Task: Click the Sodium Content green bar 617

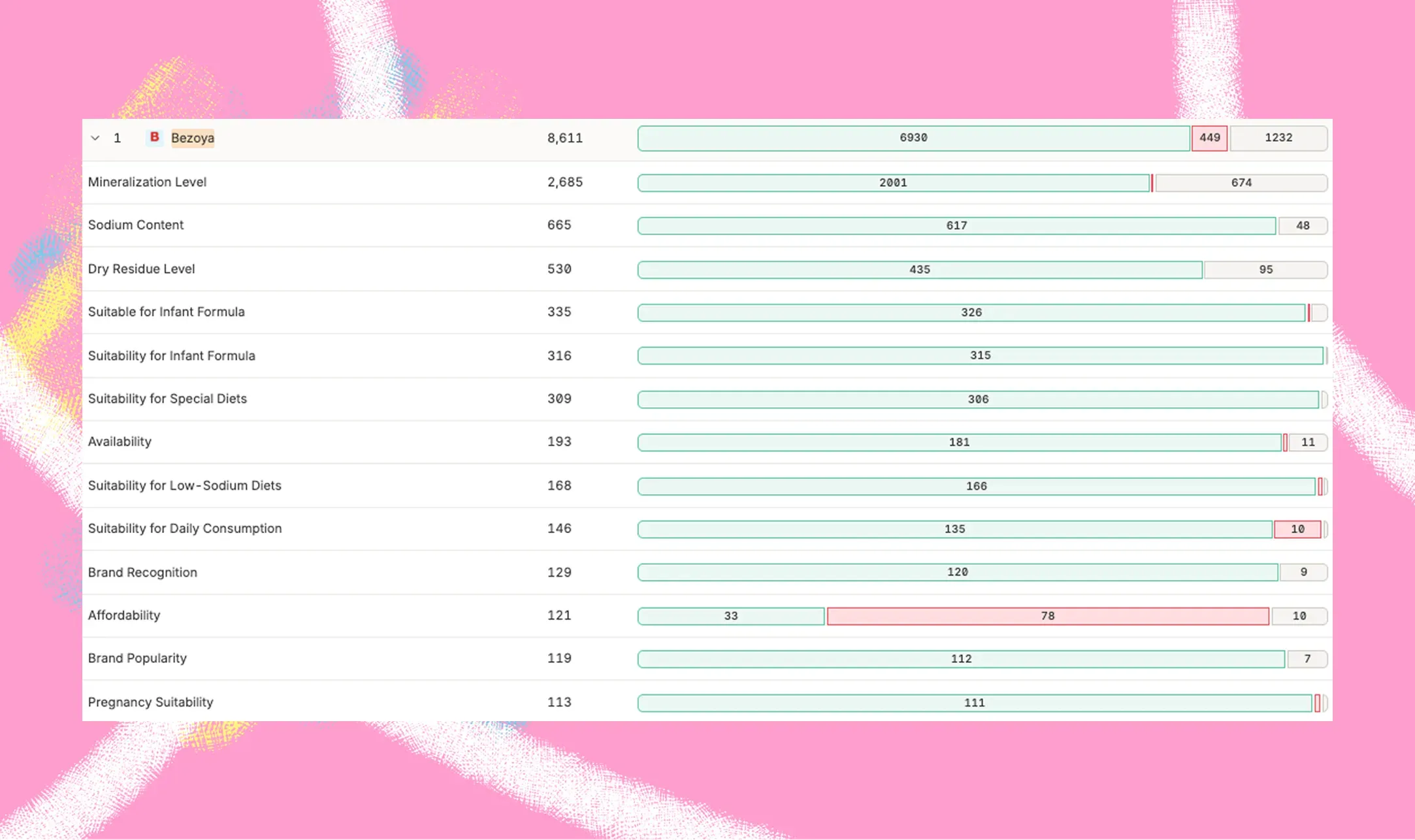Action: point(956,226)
